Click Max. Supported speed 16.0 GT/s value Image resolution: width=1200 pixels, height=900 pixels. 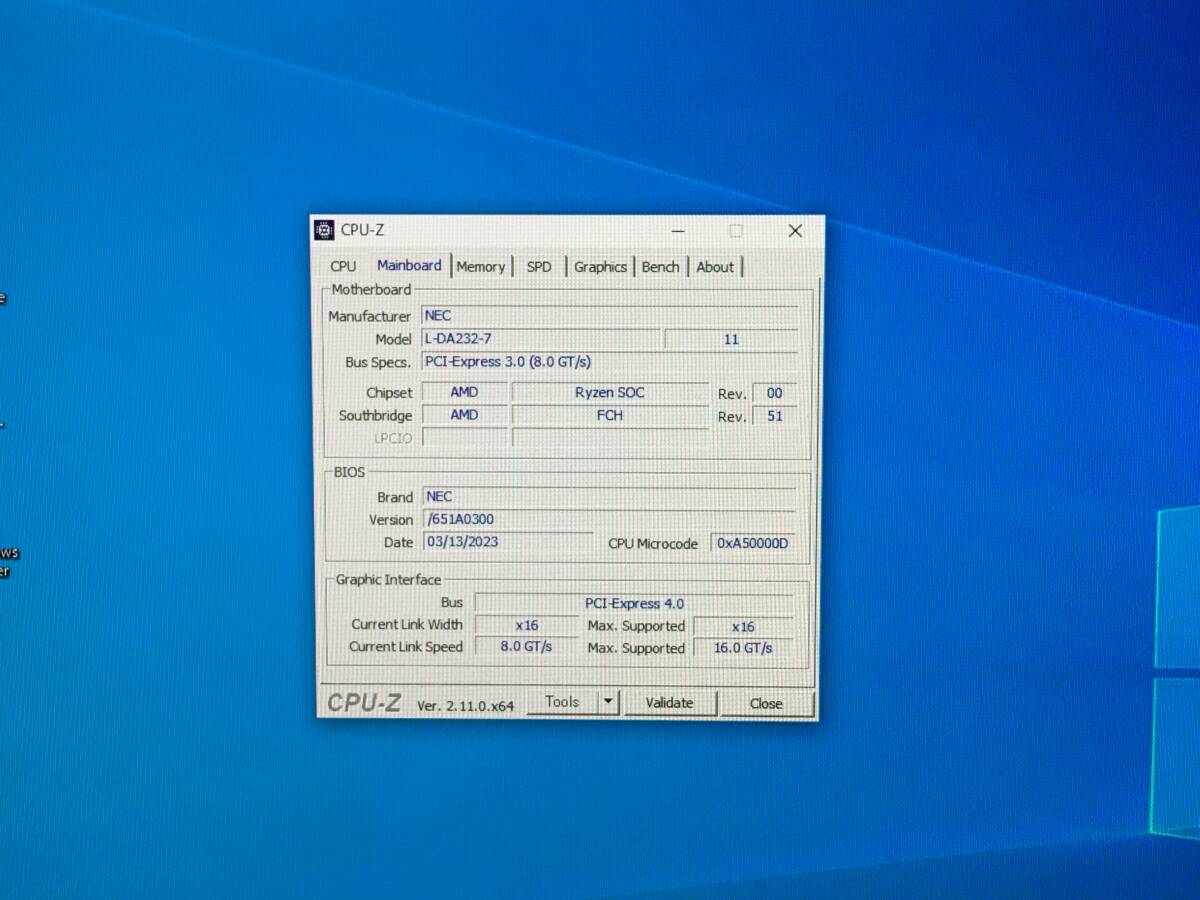click(x=743, y=648)
